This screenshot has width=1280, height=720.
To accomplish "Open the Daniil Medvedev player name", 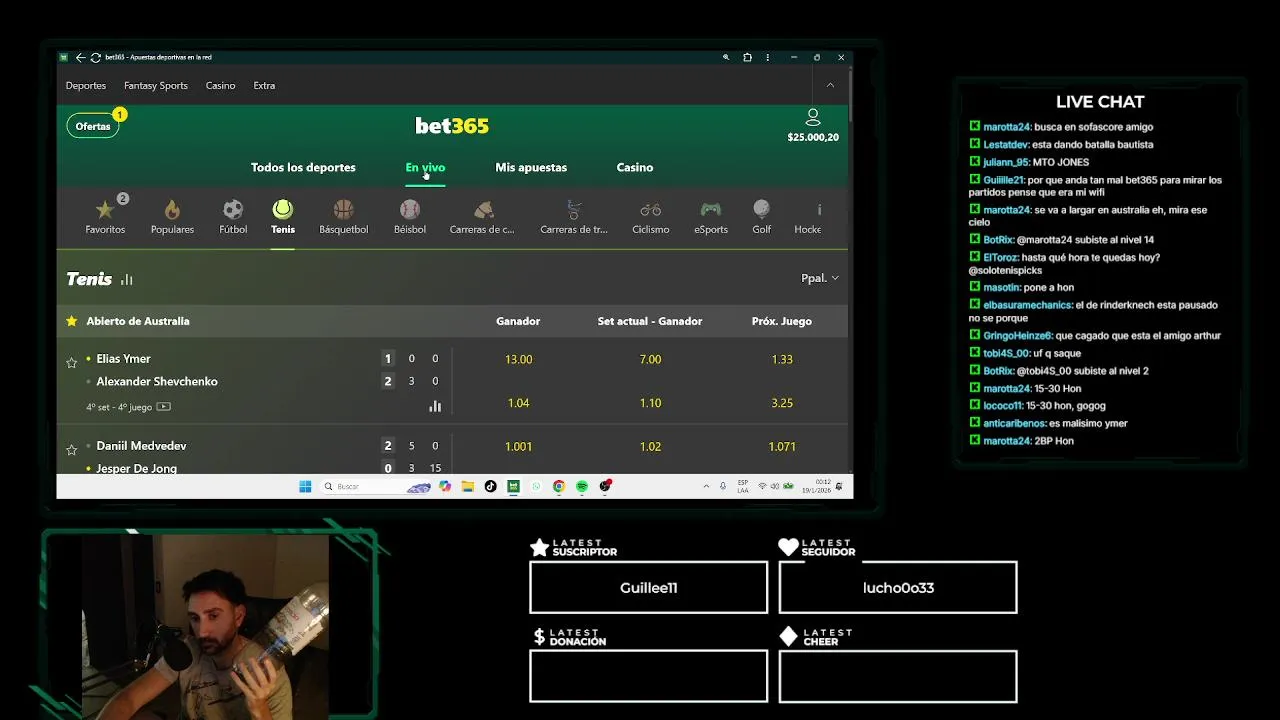I will tap(141, 446).
